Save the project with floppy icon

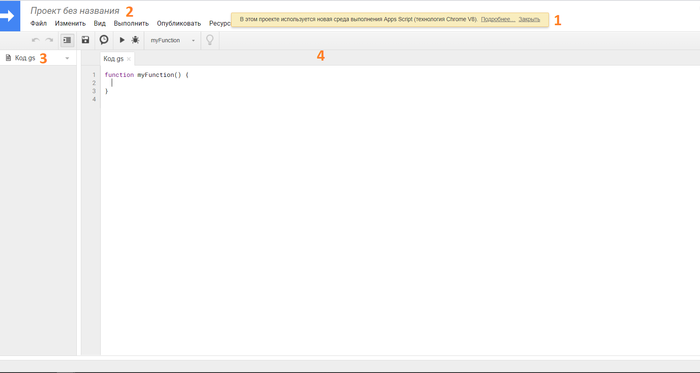(85, 40)
